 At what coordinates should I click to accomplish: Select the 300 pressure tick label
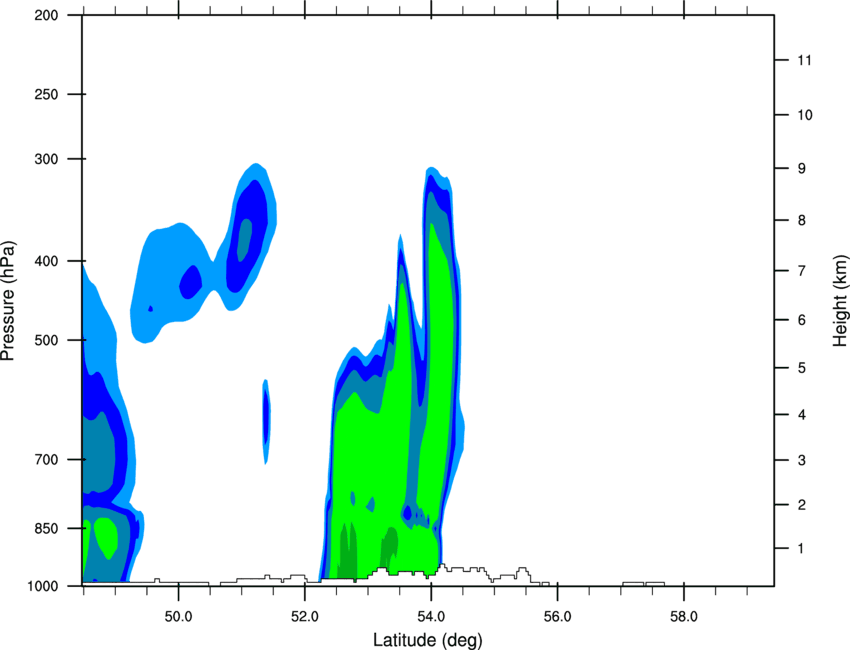pos(46,159)
